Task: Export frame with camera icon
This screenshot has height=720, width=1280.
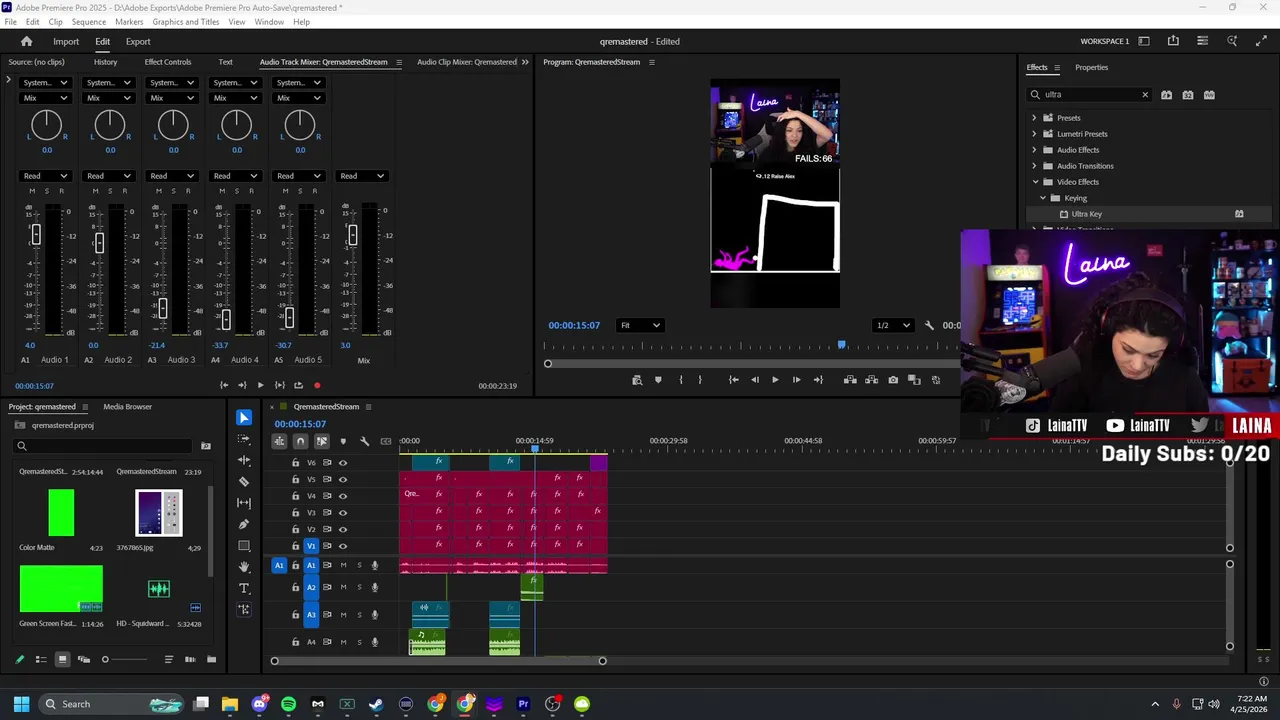Action: coord(893,380)
